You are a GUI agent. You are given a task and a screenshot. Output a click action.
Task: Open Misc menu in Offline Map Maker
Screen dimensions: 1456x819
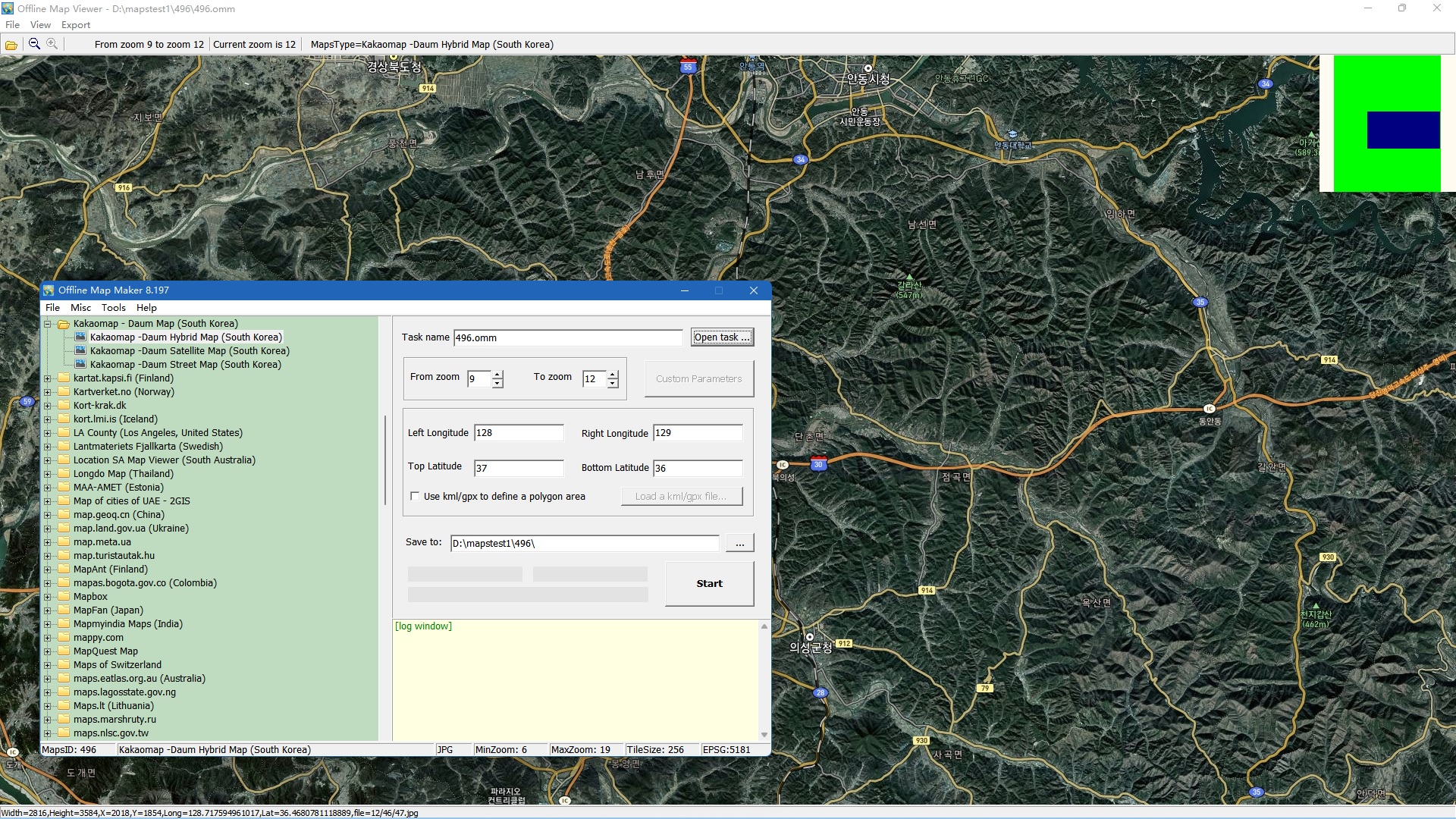click(x=80, y=308)
